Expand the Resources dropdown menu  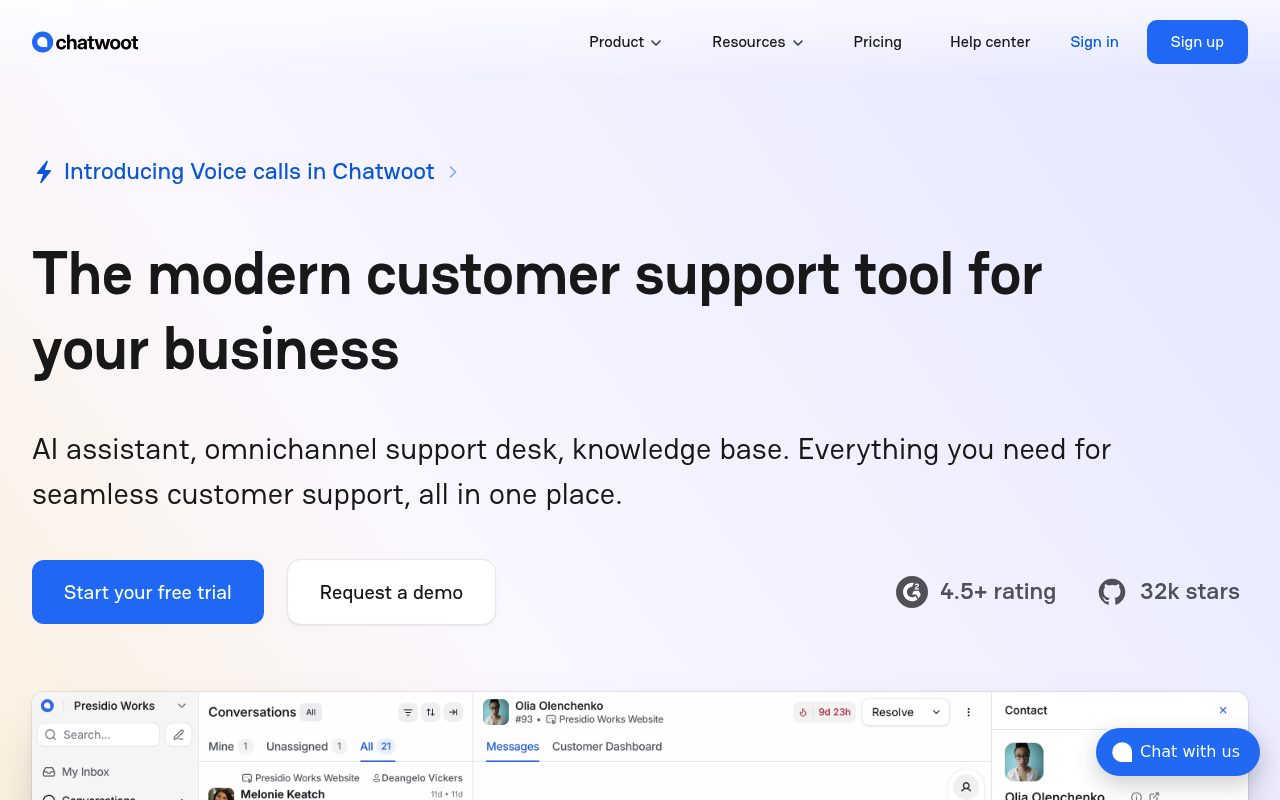coord(757,42)
